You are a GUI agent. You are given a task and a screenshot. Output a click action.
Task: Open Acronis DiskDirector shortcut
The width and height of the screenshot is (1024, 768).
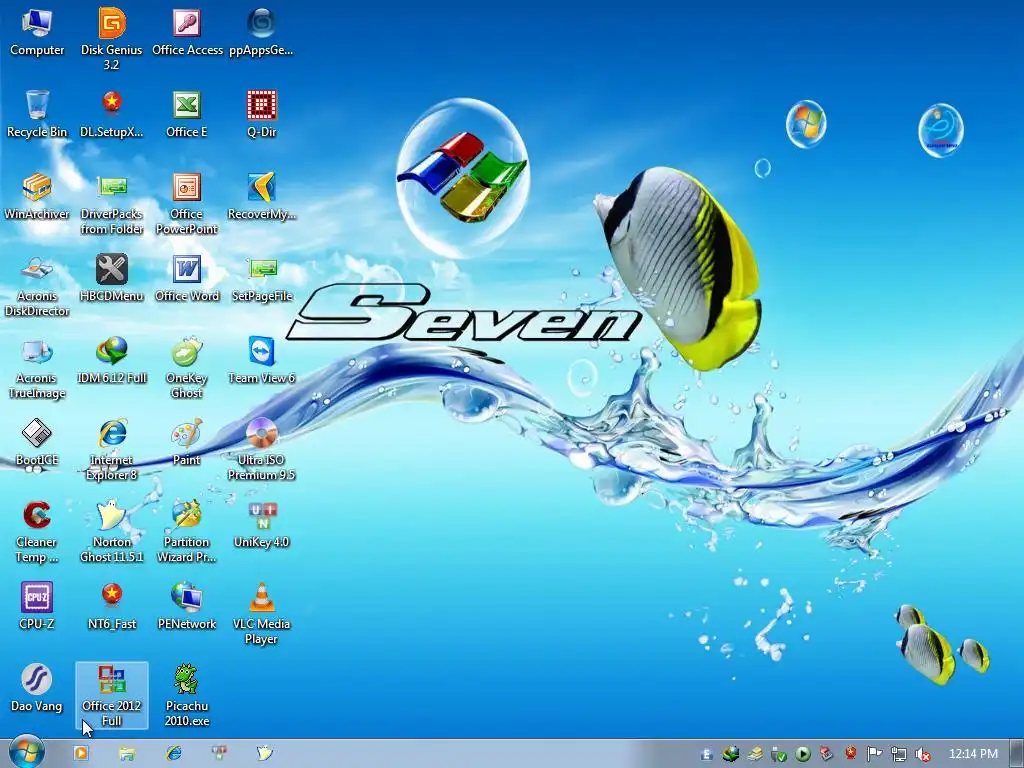37,285
